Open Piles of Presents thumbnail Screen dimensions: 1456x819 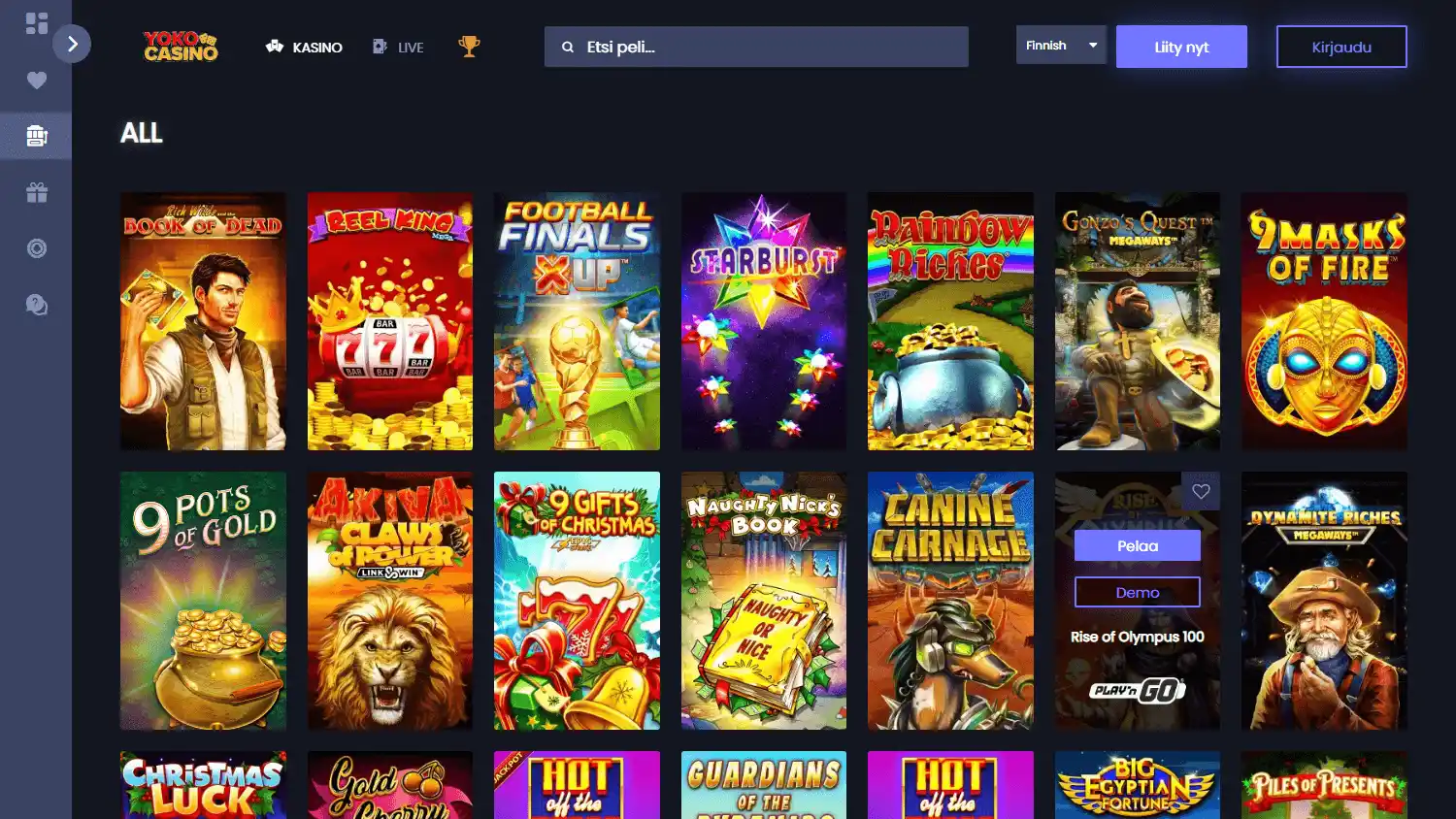[x=1324, y=785]
